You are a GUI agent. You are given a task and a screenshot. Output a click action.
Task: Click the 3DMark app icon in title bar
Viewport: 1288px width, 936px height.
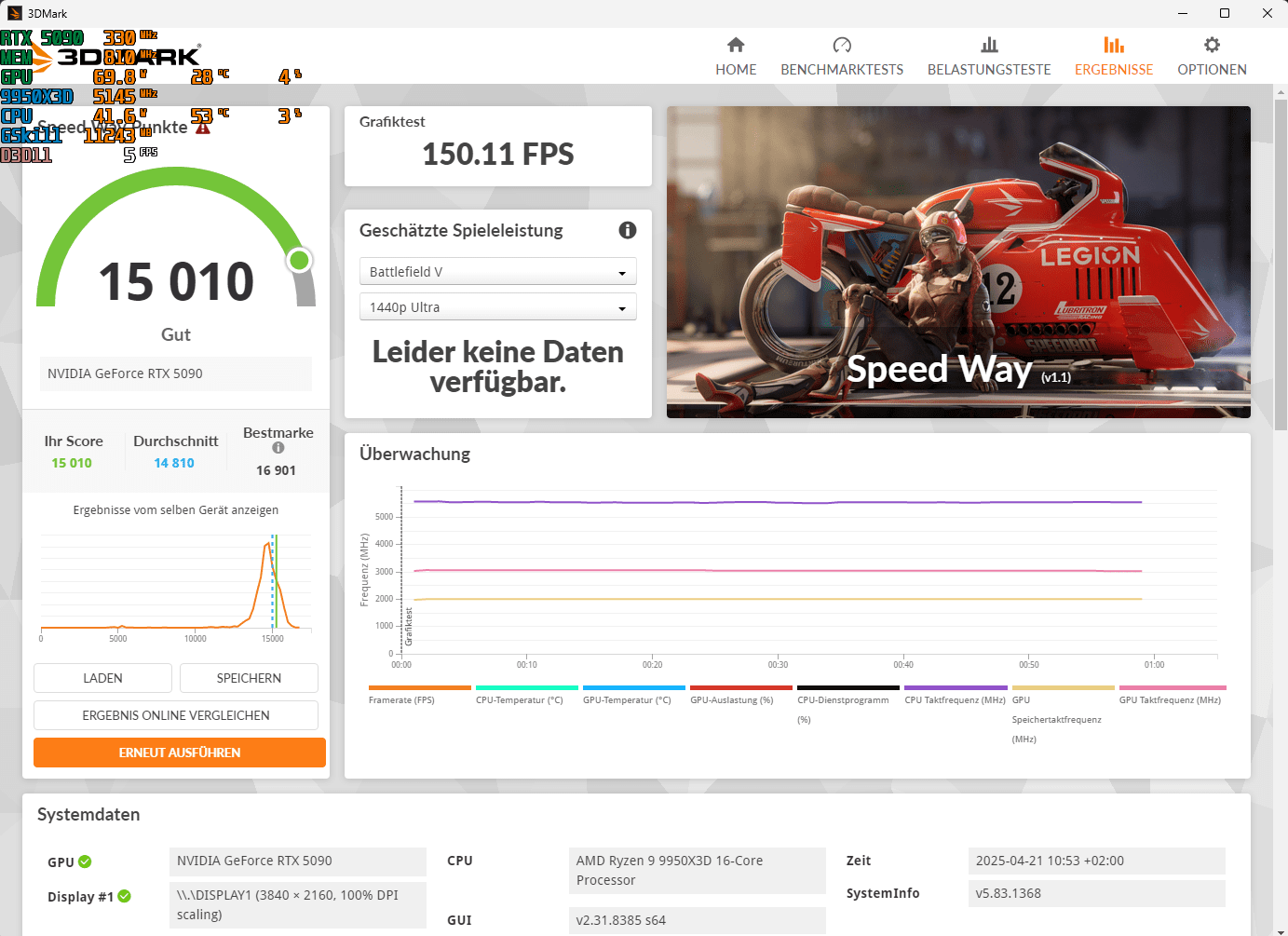[14, 13]
